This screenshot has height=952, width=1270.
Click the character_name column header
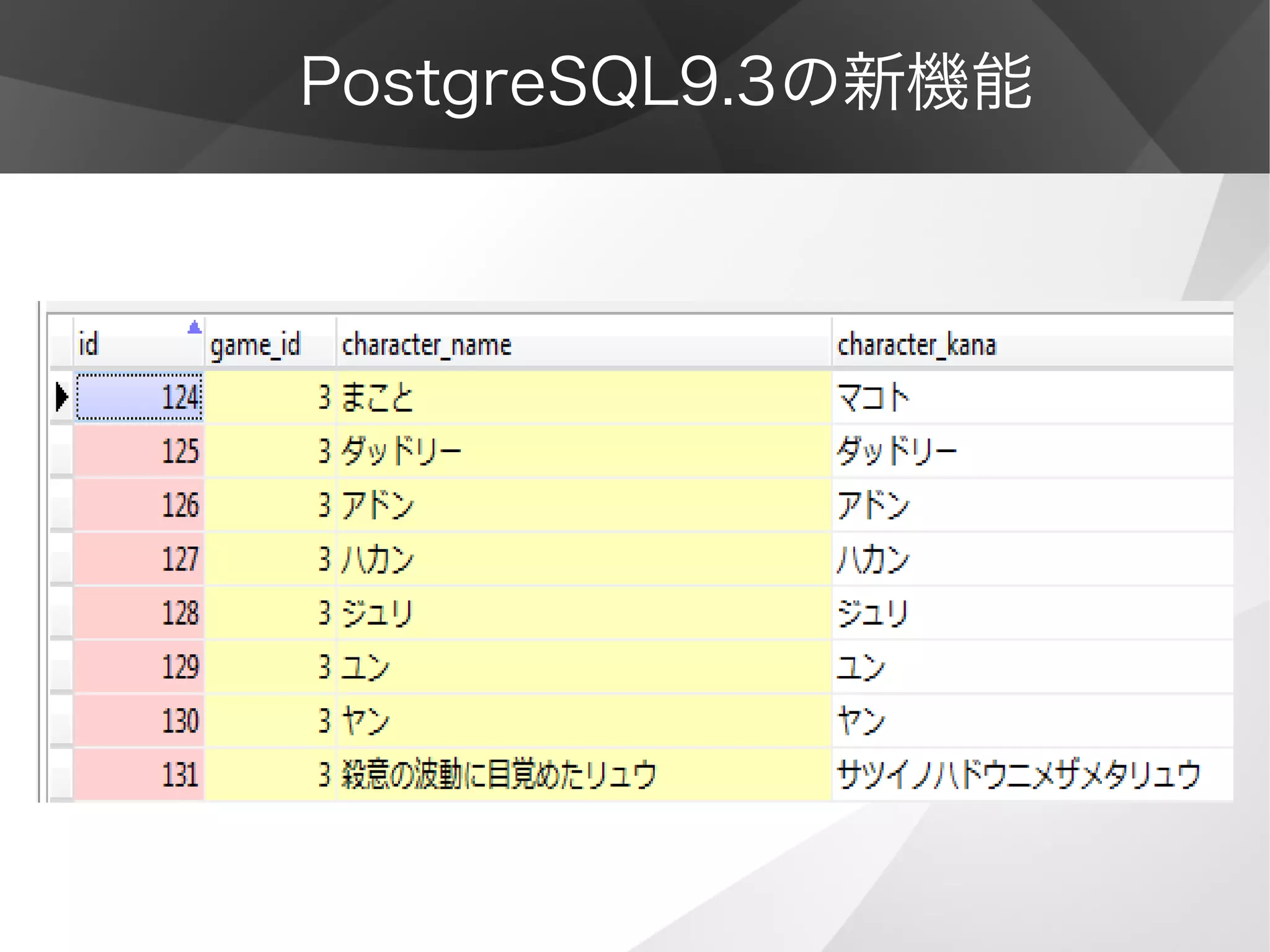[x=584, y=343]
